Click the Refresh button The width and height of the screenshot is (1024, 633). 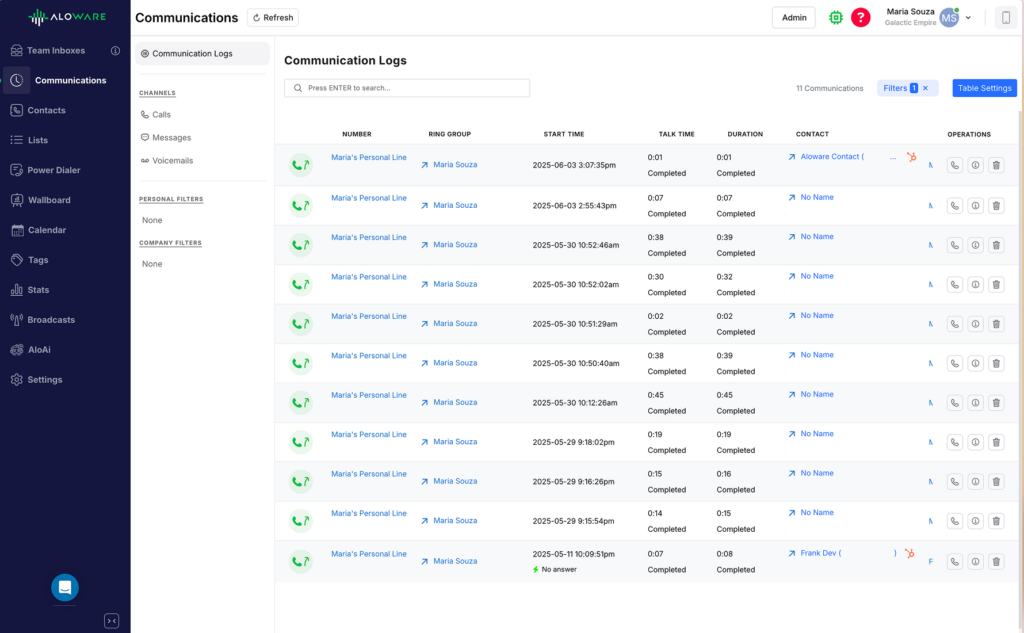[x=273, y=18]
